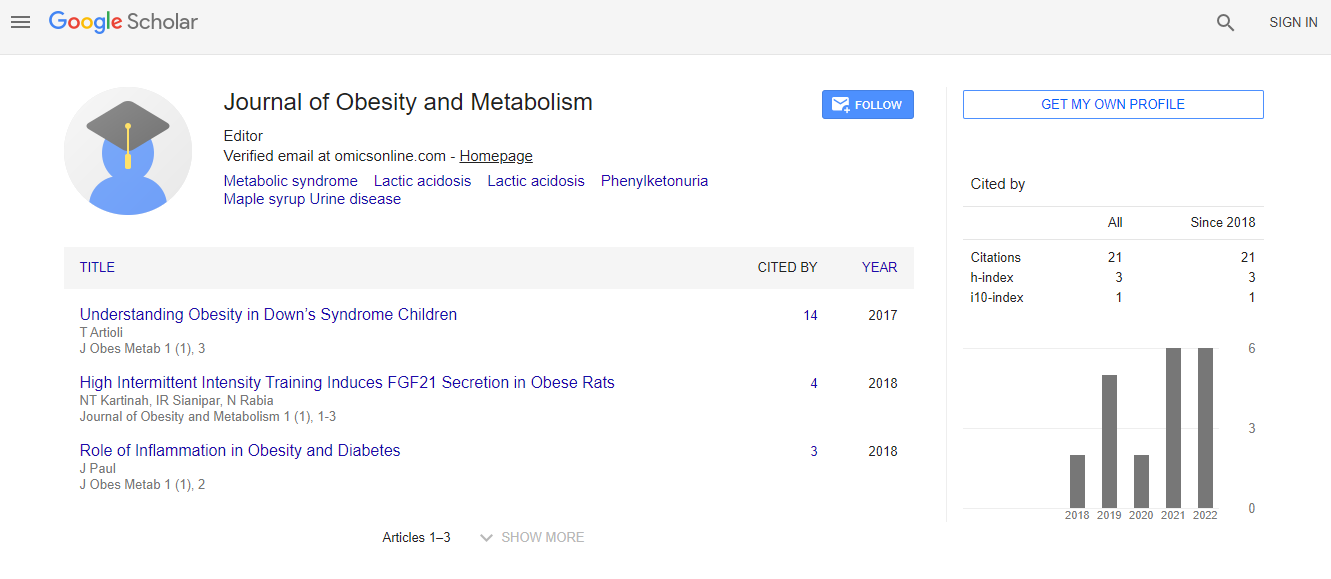Viewport: 1331px width, 579px height.
Task: Click the 14 citations count link
Action: pyautogui.click(x=810, y=315)
